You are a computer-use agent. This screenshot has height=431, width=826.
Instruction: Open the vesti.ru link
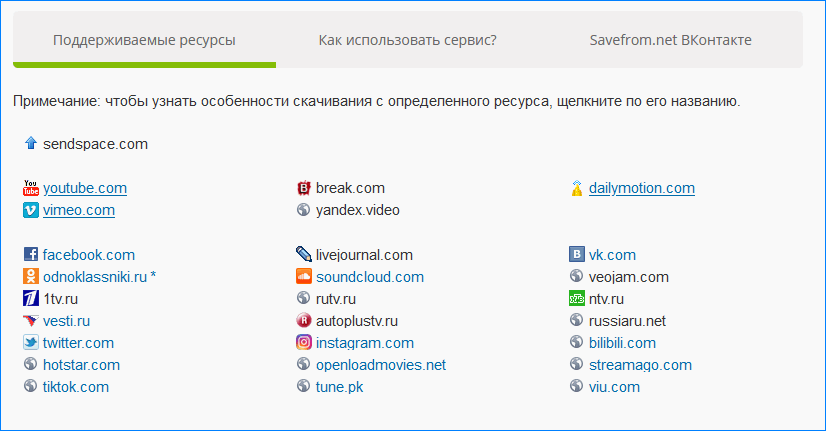pos(66,321)
